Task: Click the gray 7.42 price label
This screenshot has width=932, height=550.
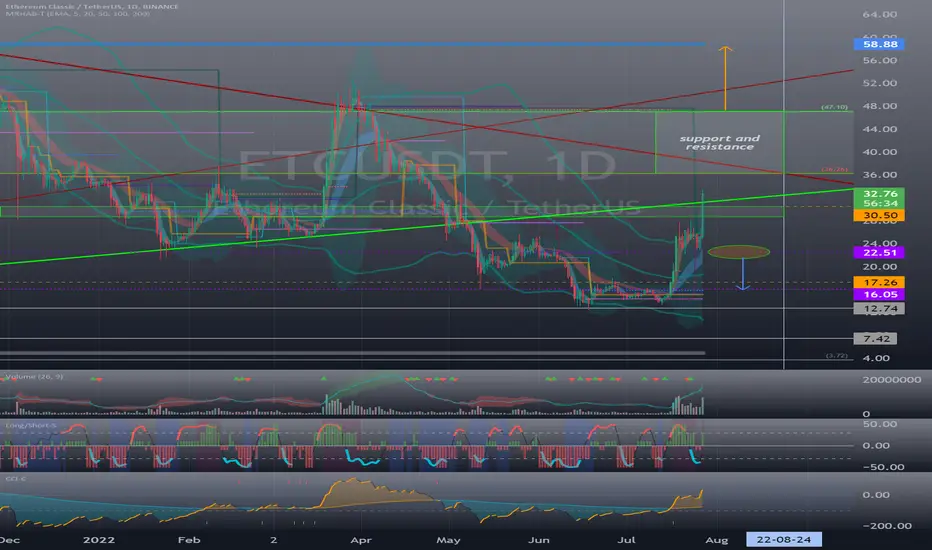Action: pos(876,338)
